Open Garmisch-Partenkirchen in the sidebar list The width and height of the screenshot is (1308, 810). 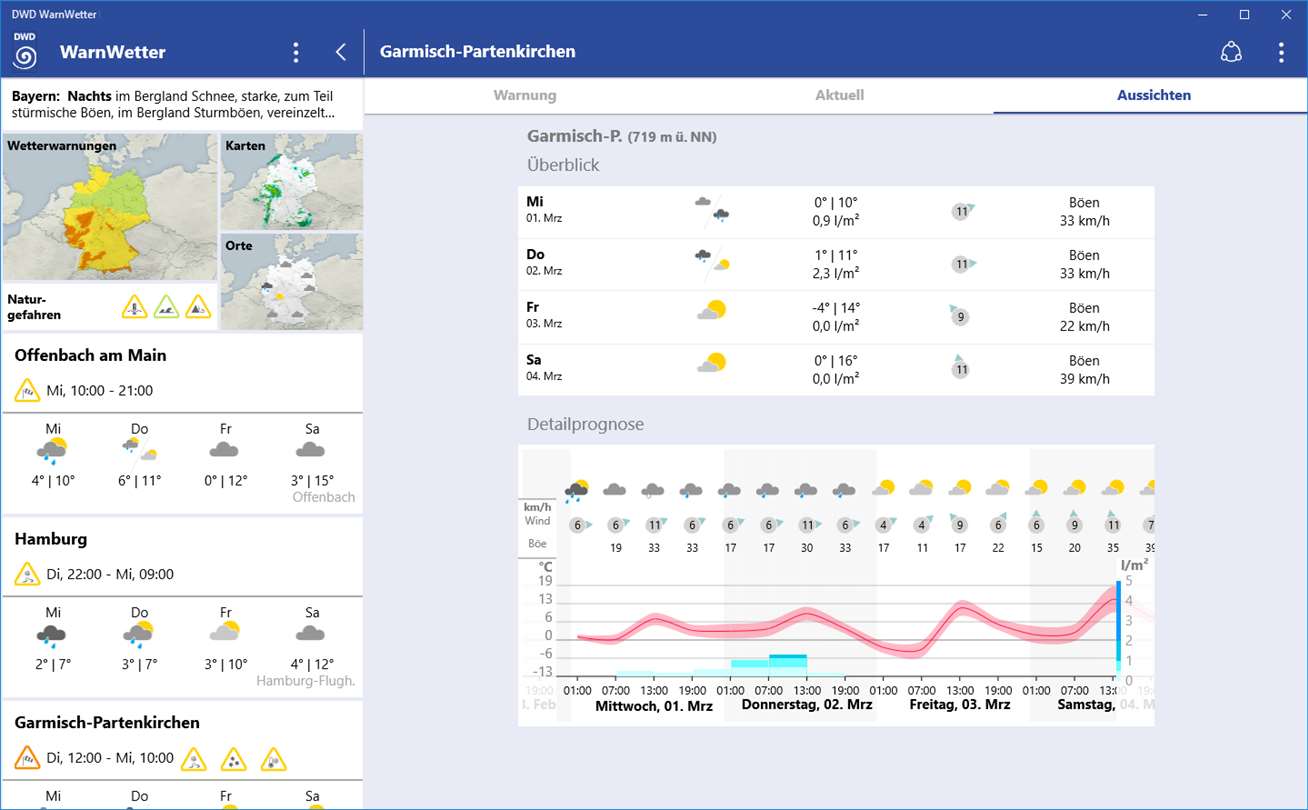107,723
